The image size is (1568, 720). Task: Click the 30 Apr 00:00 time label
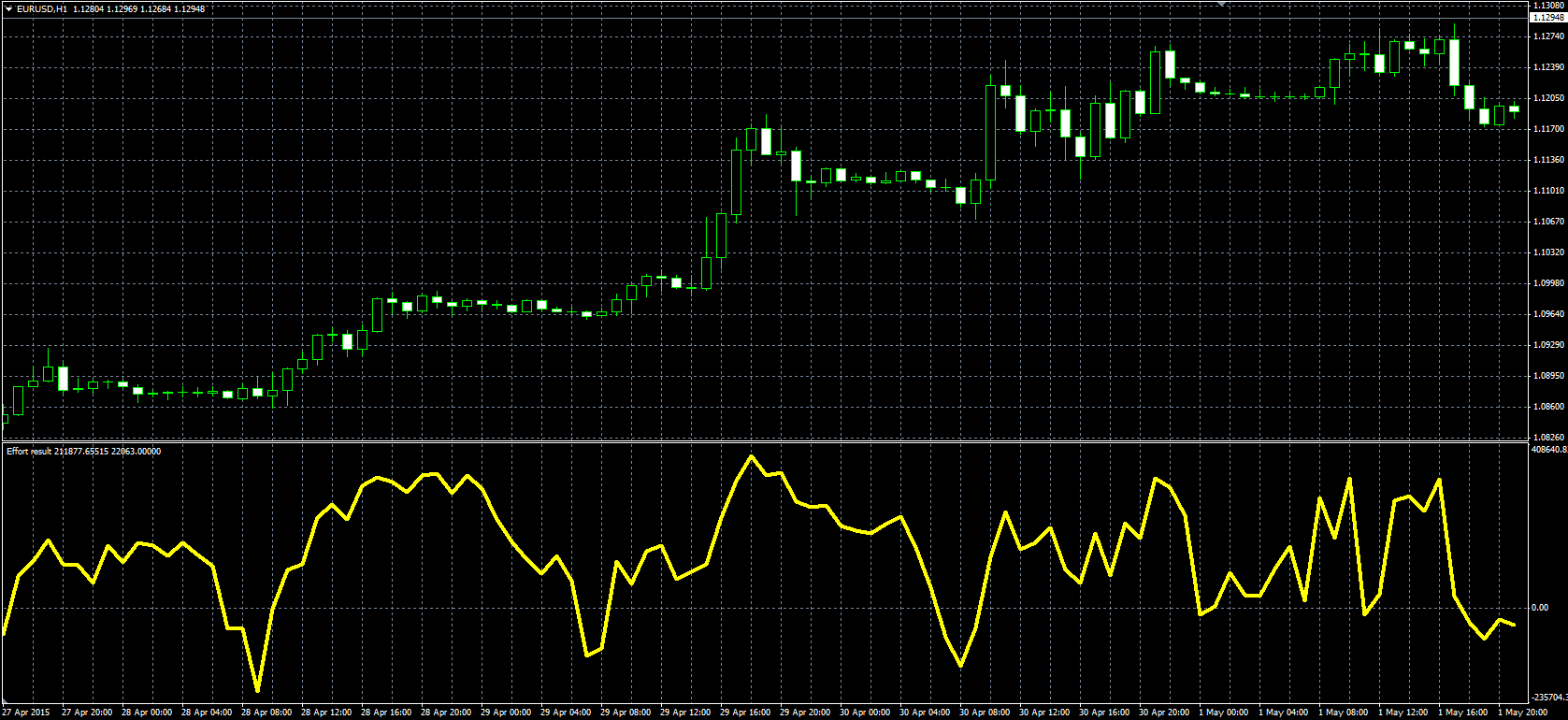pyautogui.click(x=865, y=713)
